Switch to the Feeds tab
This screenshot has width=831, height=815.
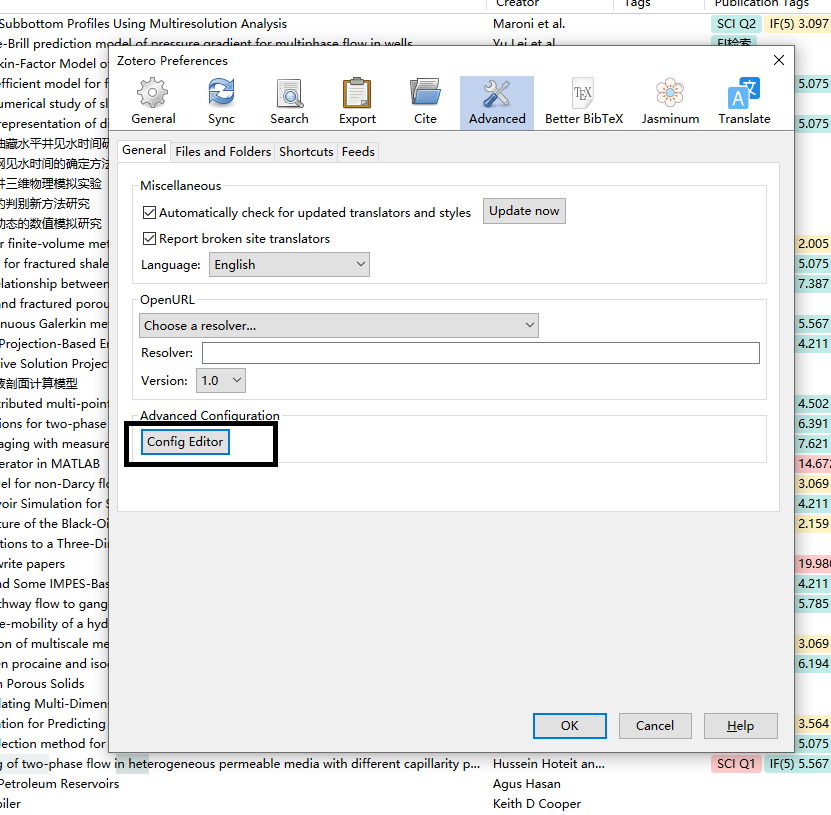[358, 152]
